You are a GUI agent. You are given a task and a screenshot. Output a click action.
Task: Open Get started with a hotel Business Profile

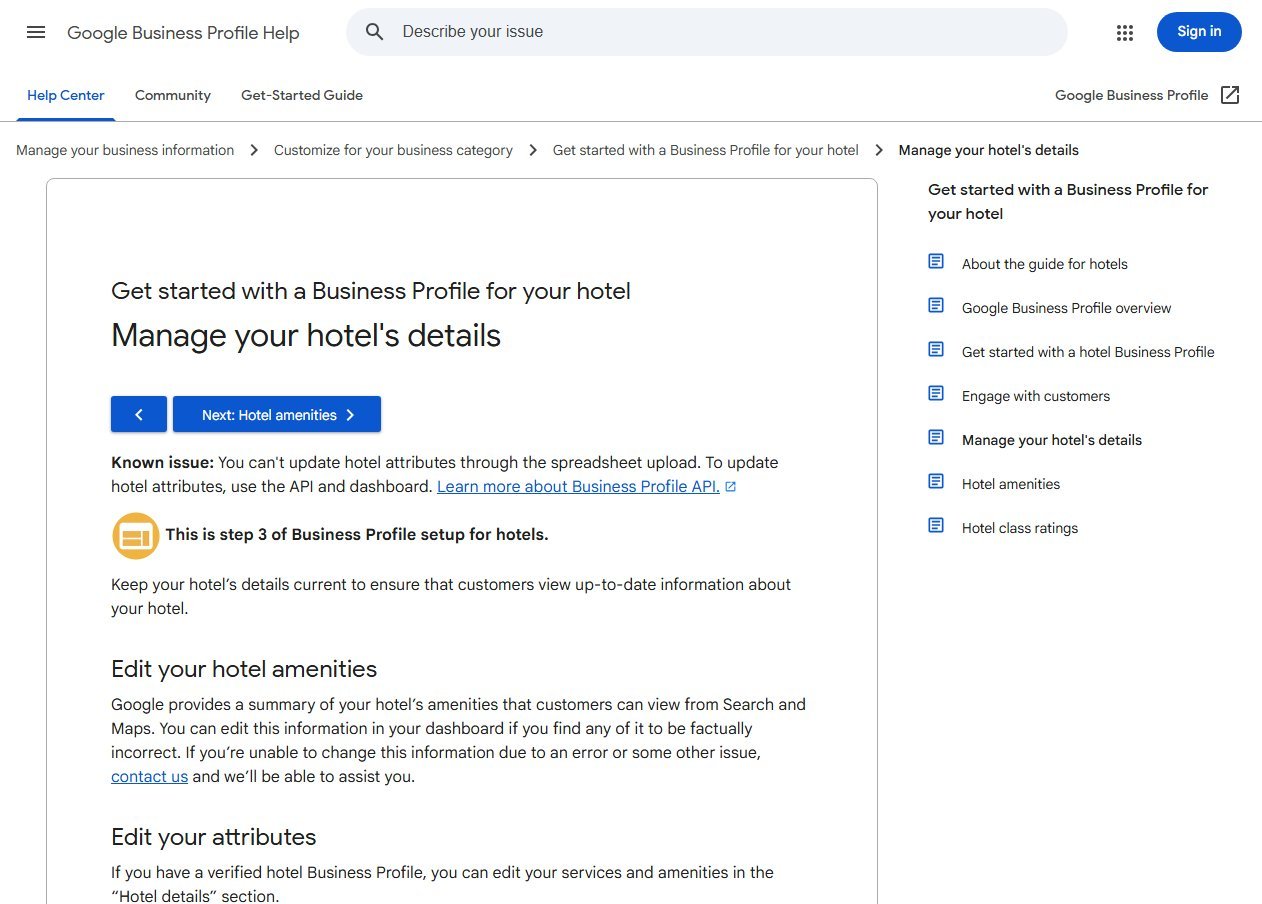1088,352
